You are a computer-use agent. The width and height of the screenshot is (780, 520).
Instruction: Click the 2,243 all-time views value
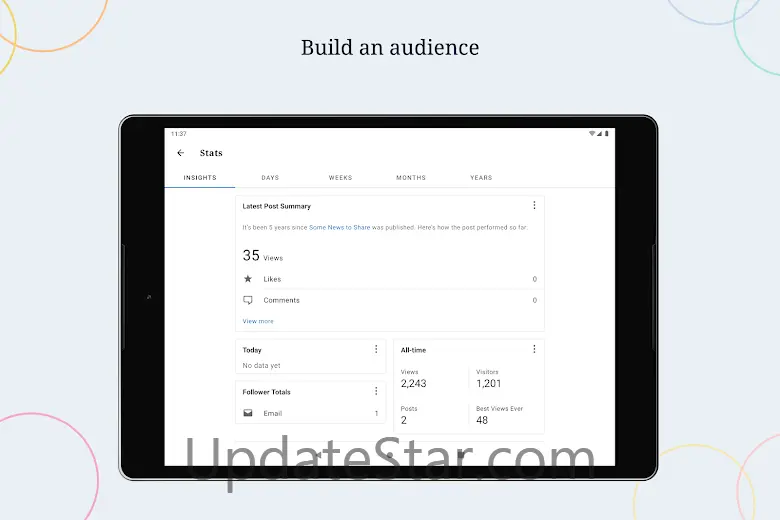413,383
